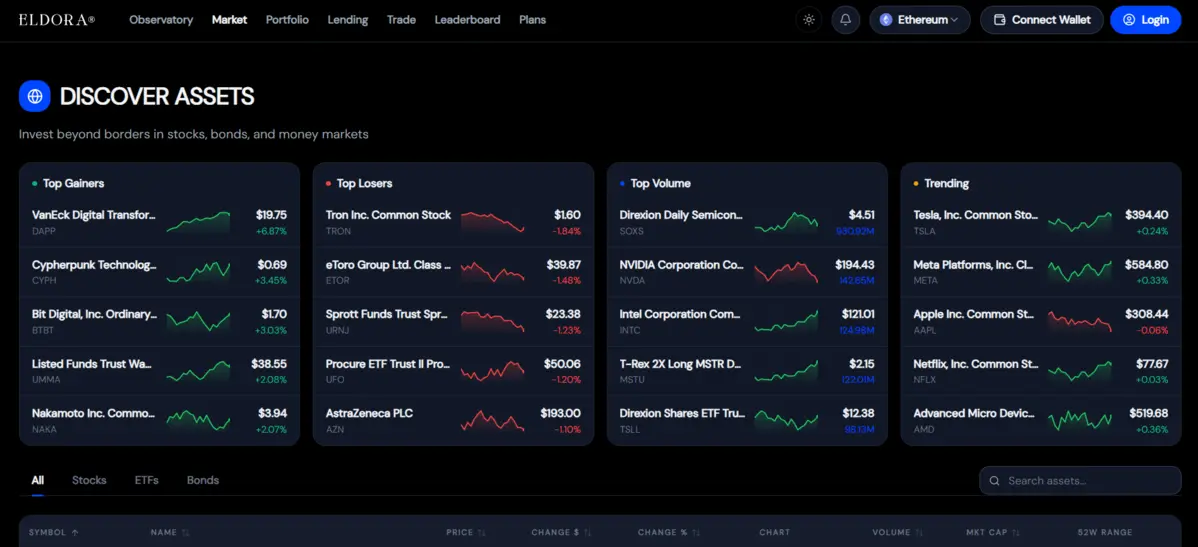Open the Lending menu item
The height and width of the screenshot is (547, 1198).
point(348,20)
